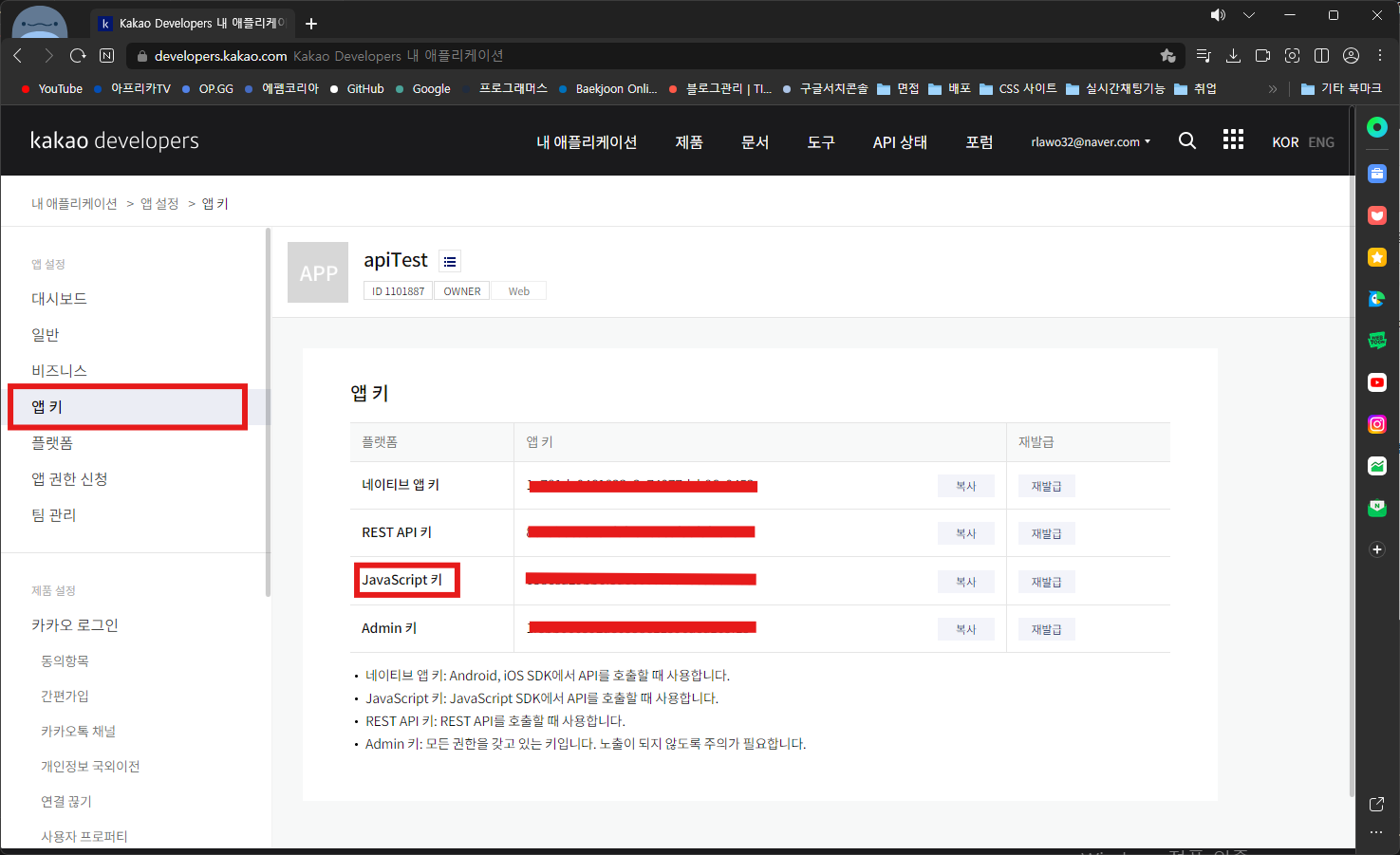This screenshot has height=855, width=1400.
Task: Open the API 상태 menu item
Action: 900,142
